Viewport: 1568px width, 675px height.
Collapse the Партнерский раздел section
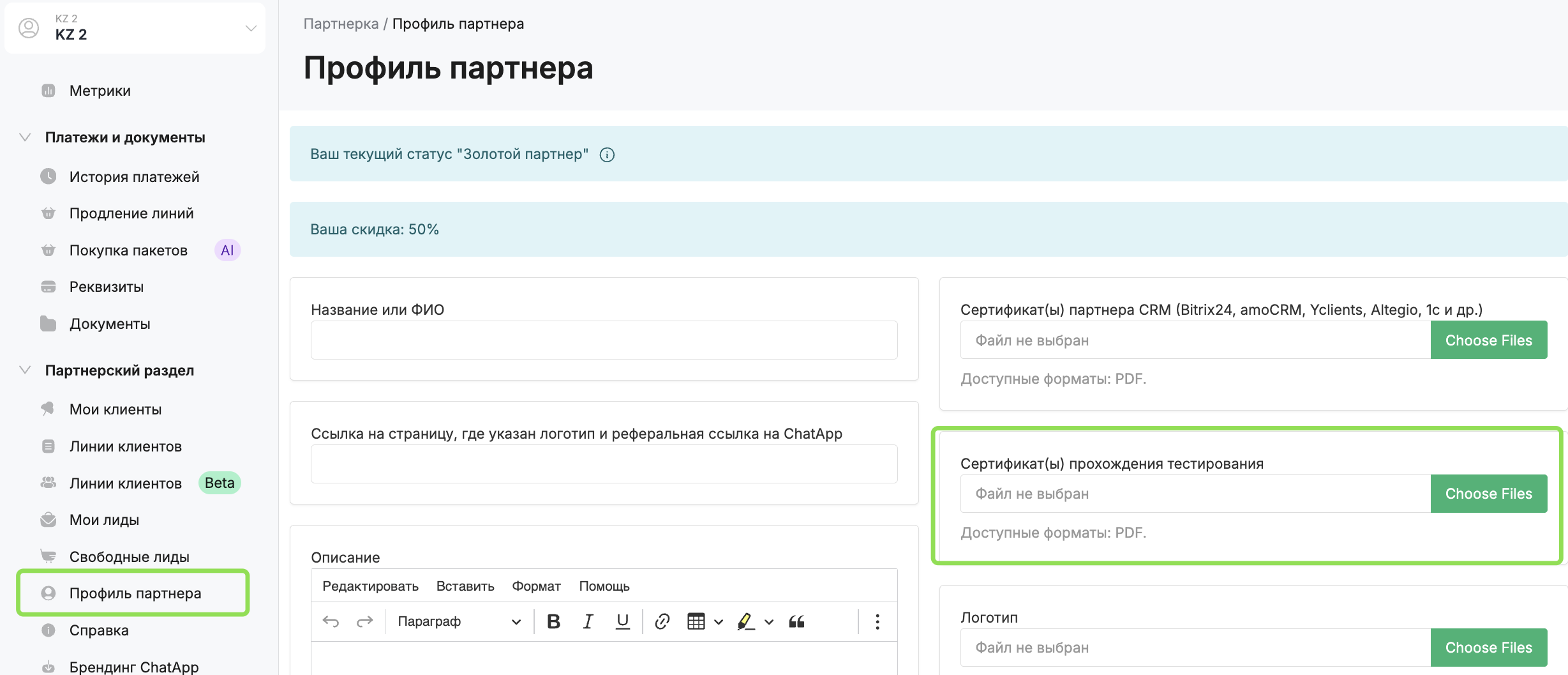26,370
